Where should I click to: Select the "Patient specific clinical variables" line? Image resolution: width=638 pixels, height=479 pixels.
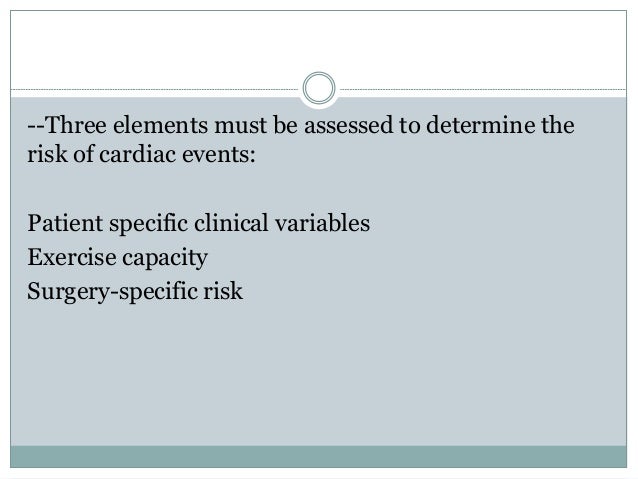click(198, 222)
